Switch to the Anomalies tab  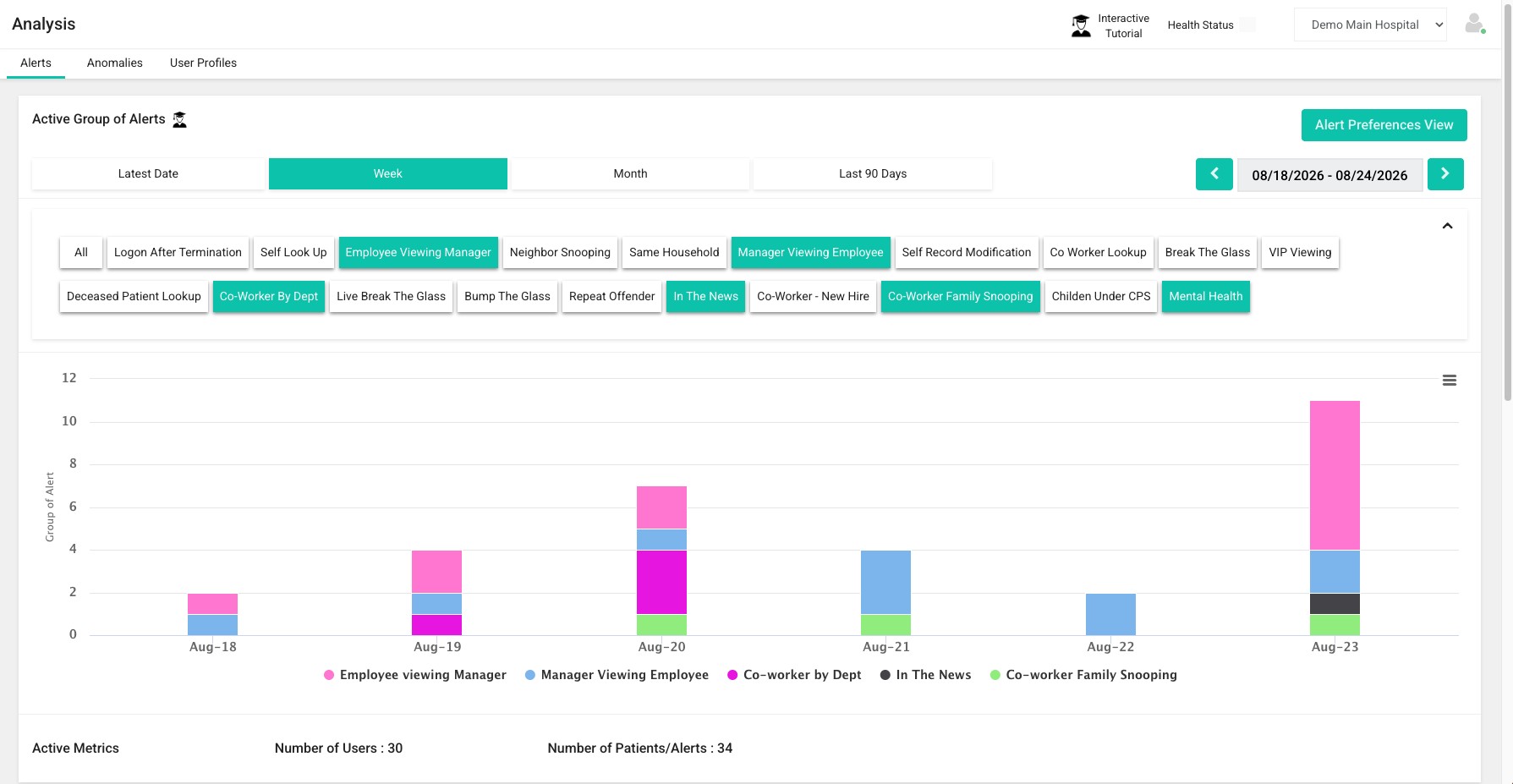coord(115,63)
